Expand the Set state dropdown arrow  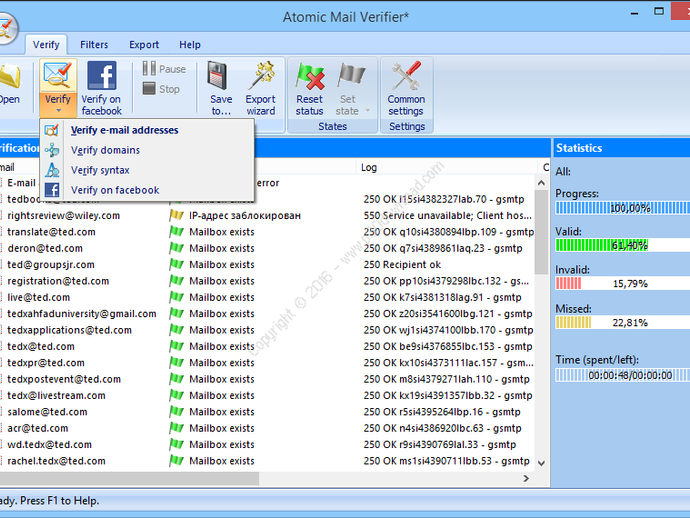pyautogui.click(x=368, y=111)
